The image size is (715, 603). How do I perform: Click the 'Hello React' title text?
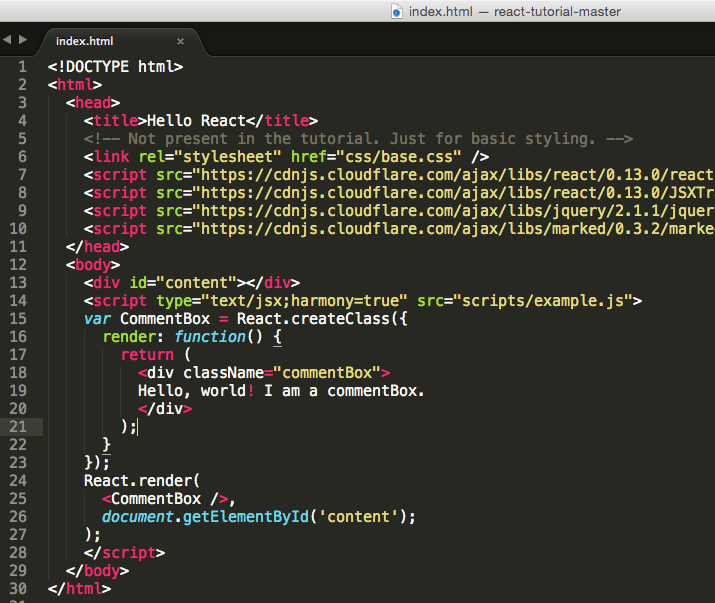click(197, 121)
